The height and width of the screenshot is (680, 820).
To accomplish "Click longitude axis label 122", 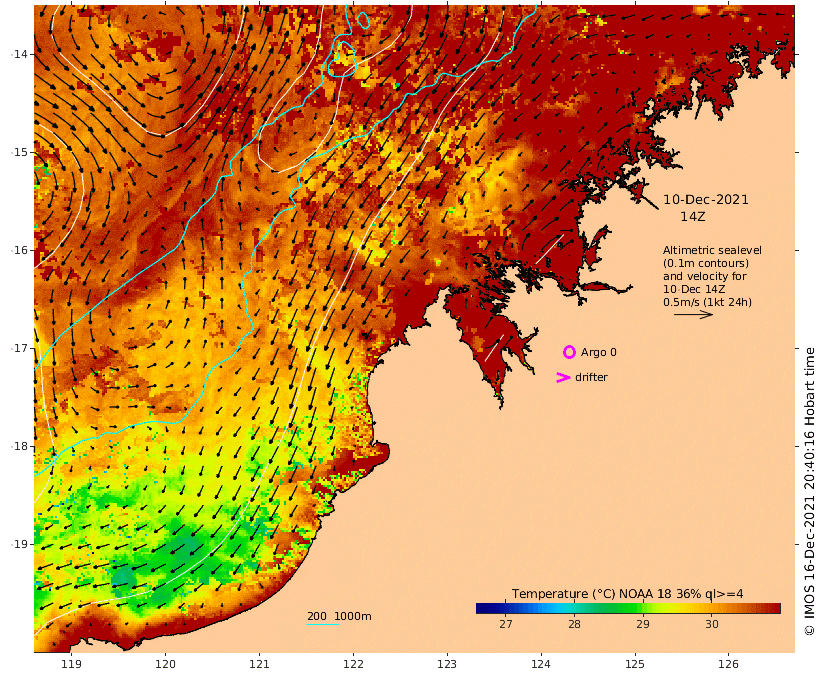I will 353,664.
